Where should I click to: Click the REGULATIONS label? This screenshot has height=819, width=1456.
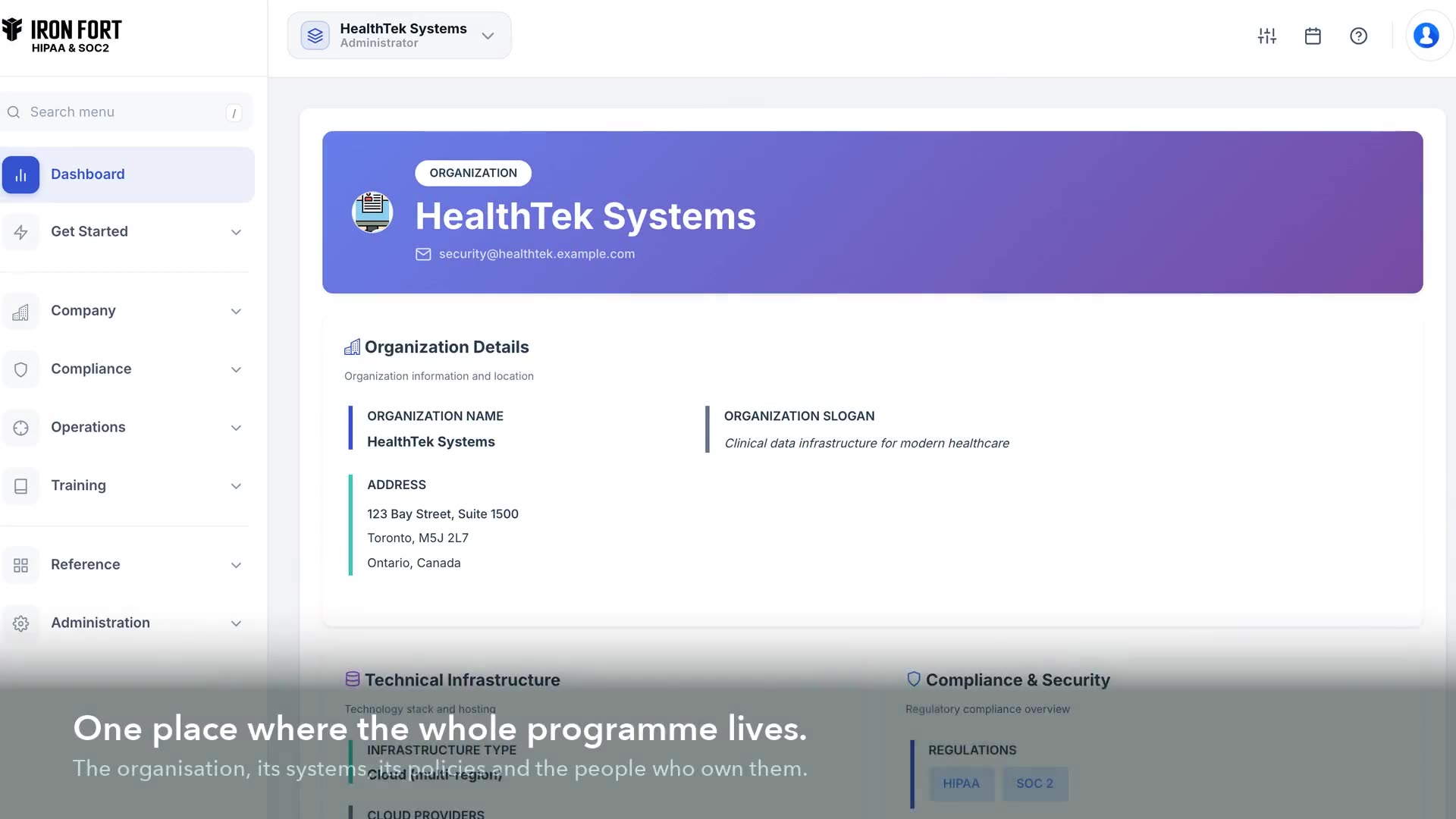972,750
